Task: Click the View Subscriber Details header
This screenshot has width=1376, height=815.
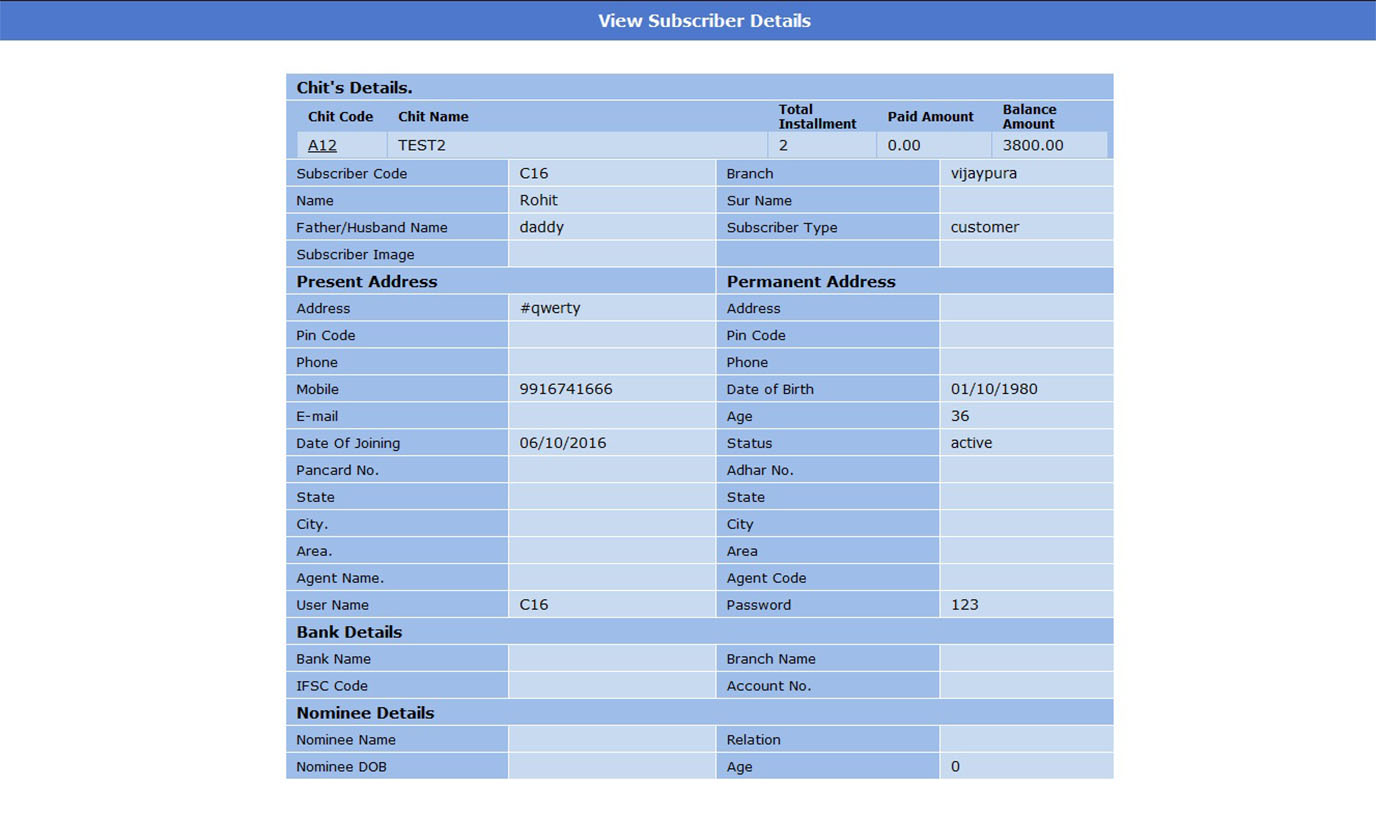Action: [x=704, y=21]
